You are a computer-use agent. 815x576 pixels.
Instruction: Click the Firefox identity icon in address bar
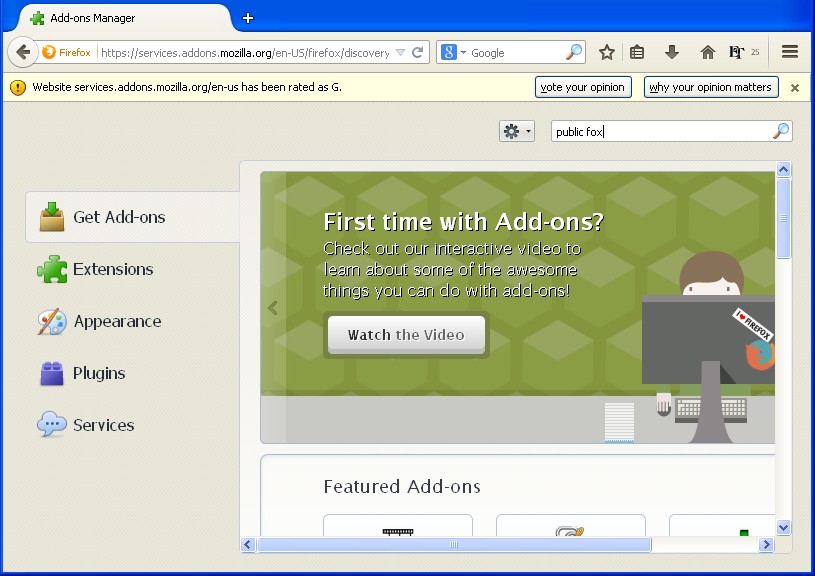67,53
